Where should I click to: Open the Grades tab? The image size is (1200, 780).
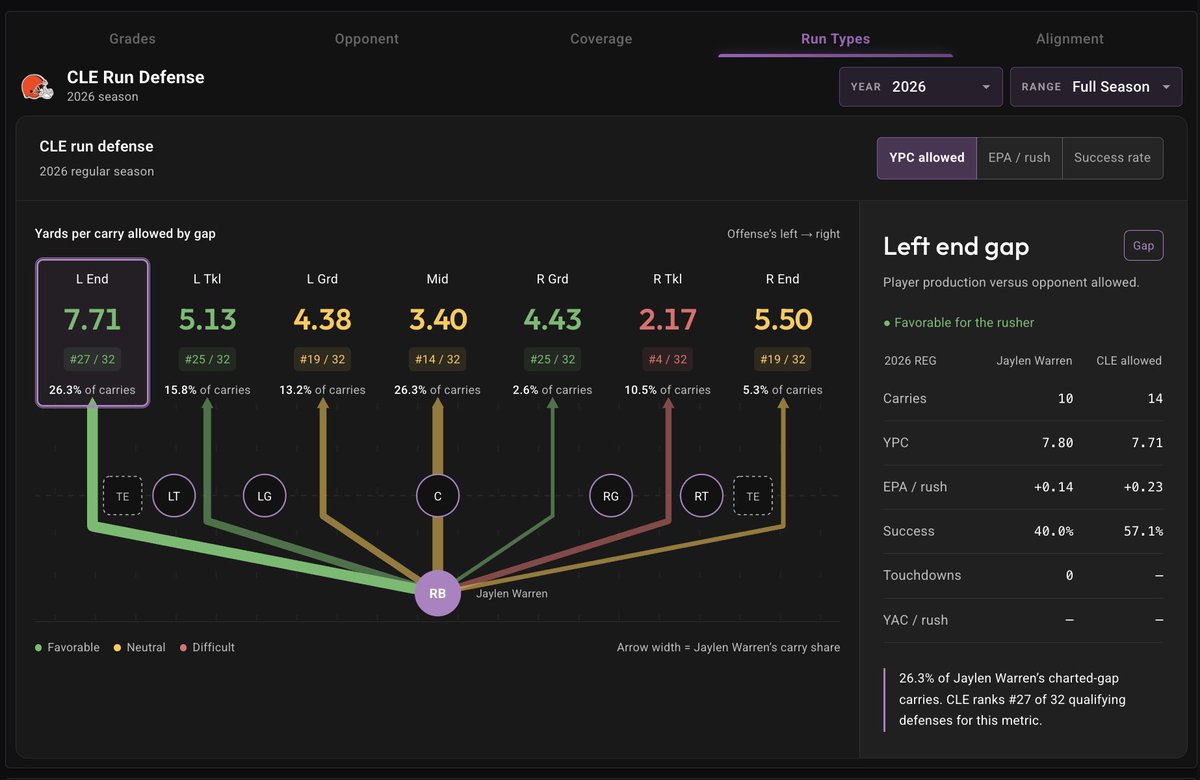[x=132, y=39]
